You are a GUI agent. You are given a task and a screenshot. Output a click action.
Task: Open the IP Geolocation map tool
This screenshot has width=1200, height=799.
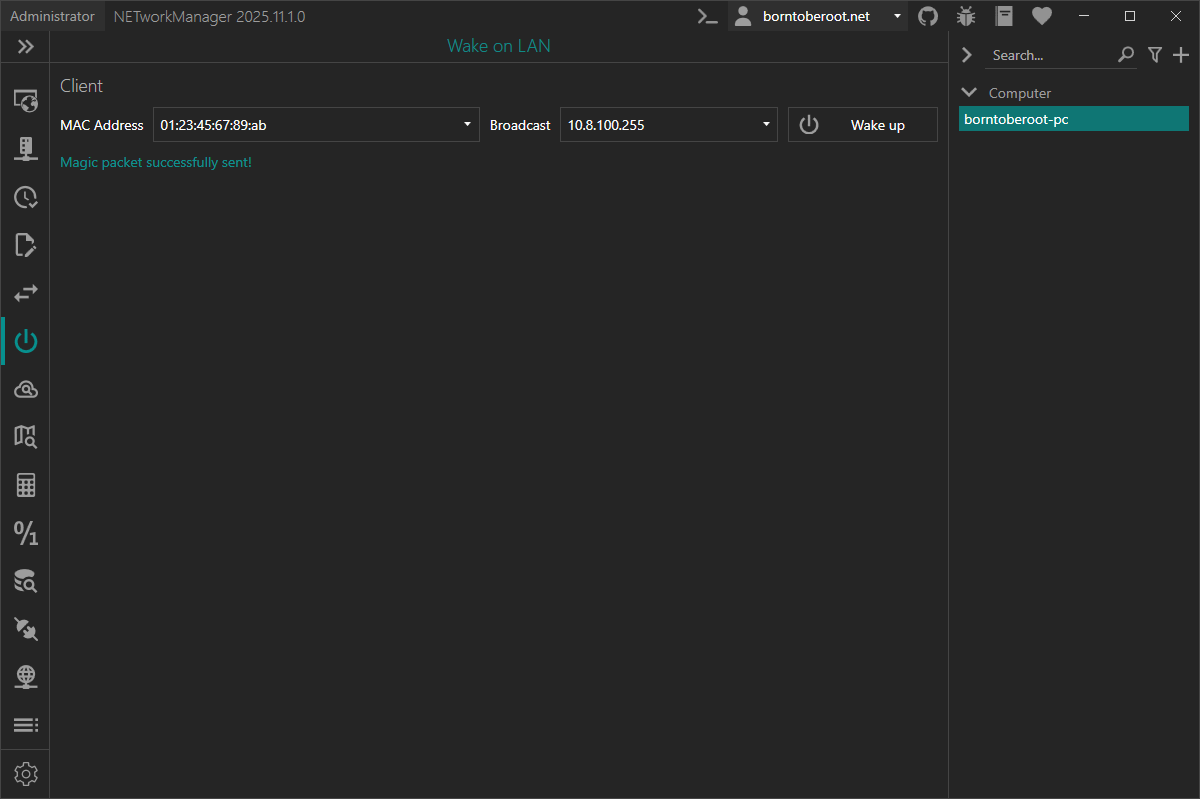(26, 436)
